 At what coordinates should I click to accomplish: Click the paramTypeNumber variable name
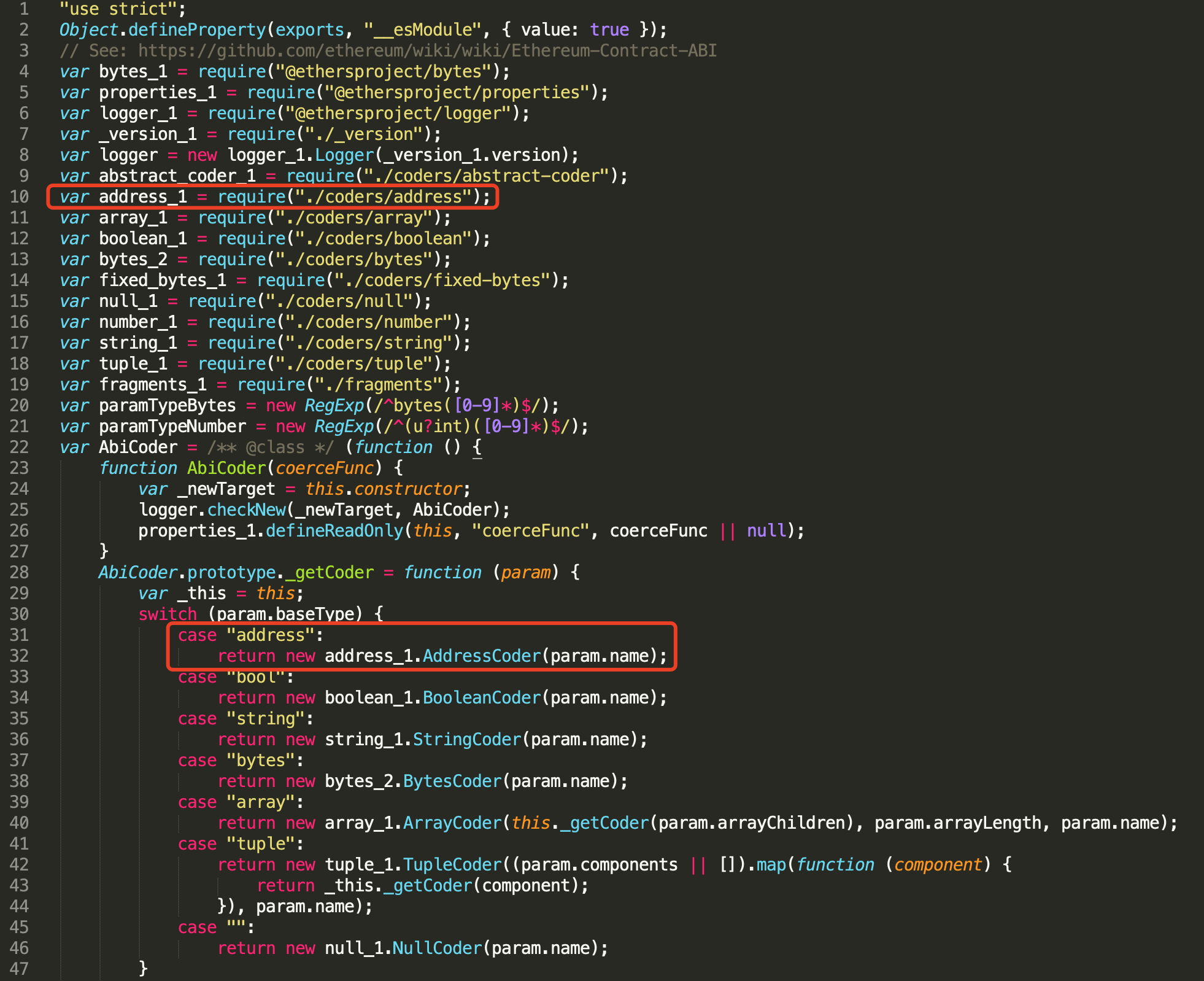(x=172, y=426)
